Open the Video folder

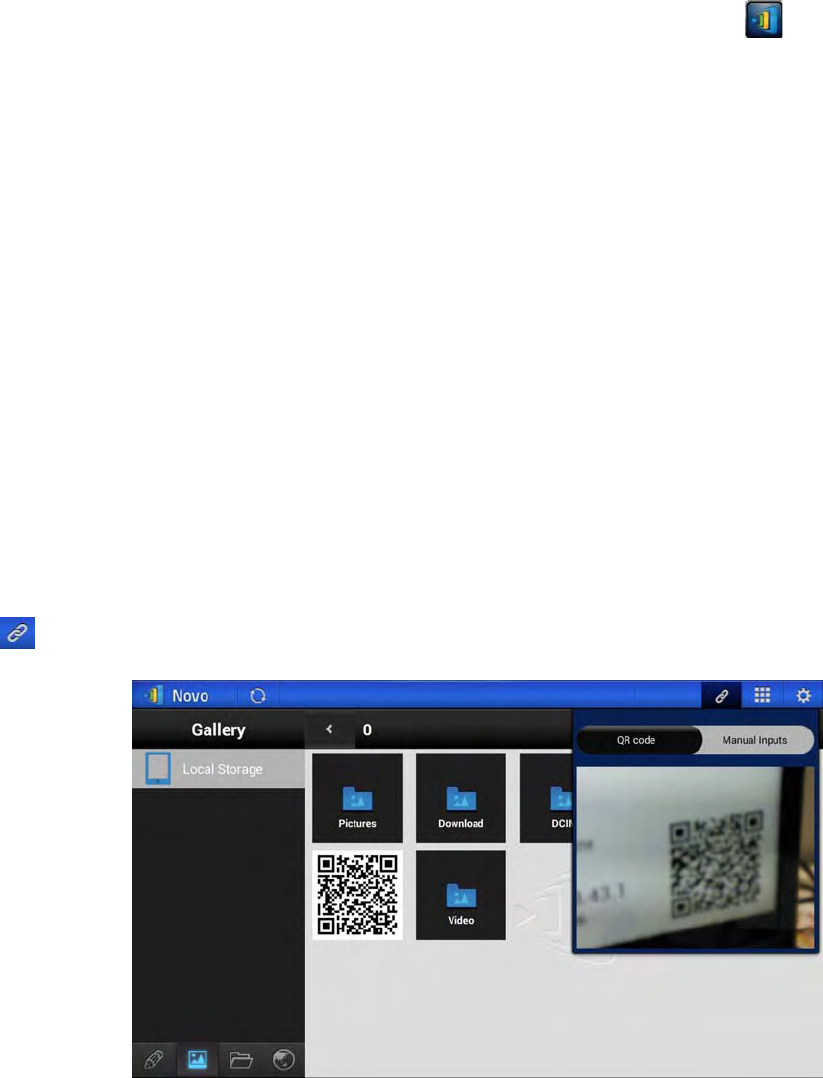point(461,895)
